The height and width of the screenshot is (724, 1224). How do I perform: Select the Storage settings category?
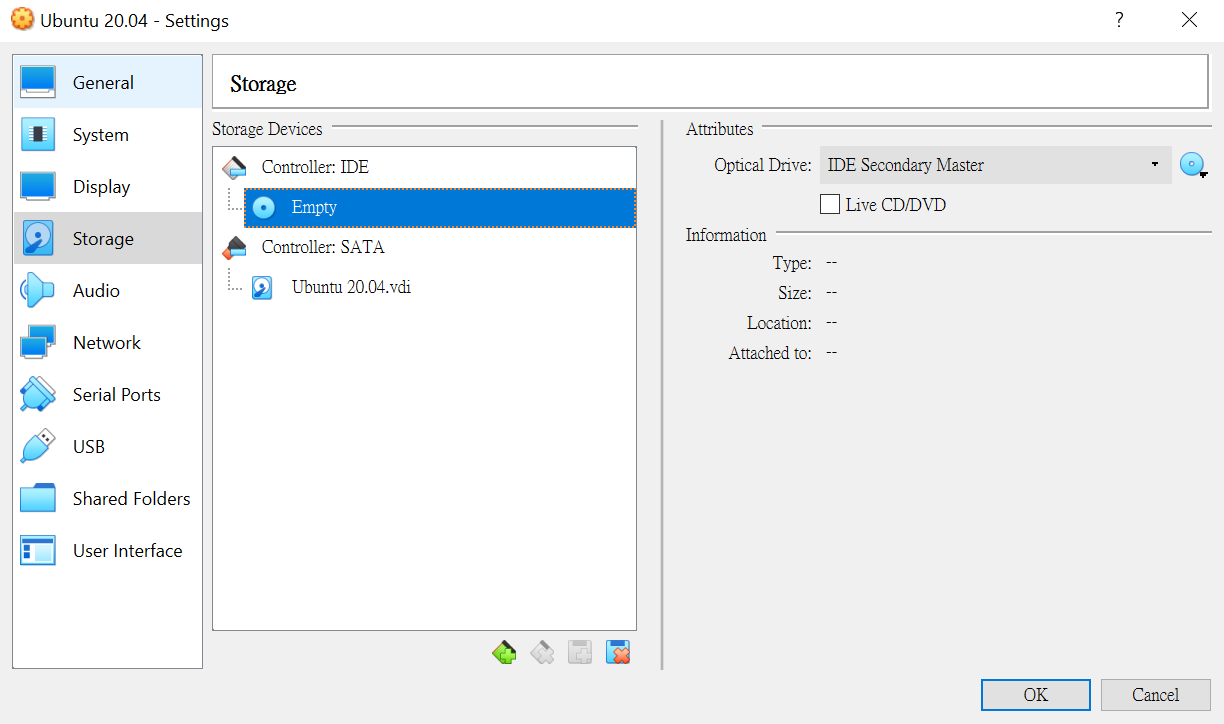(x=107, y=239)
